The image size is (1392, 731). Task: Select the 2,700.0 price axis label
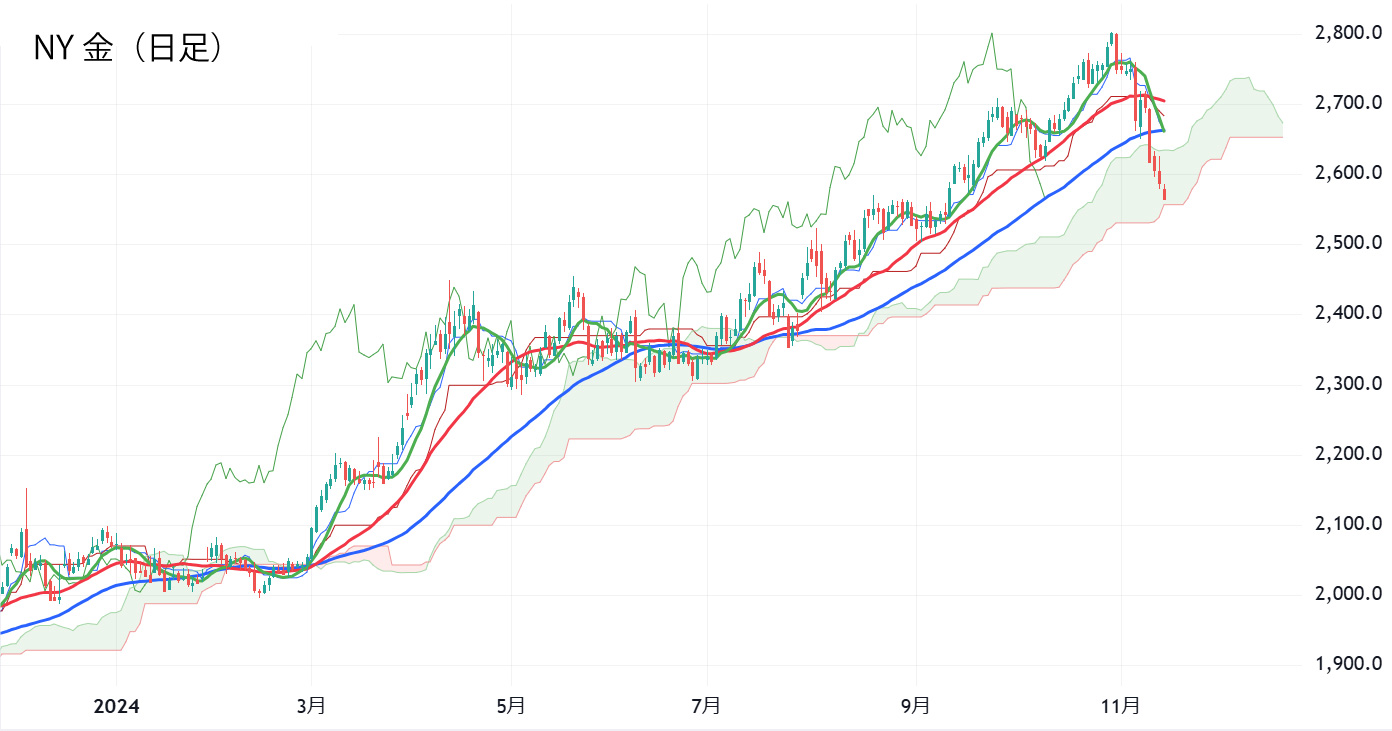tap(1348, 103)
